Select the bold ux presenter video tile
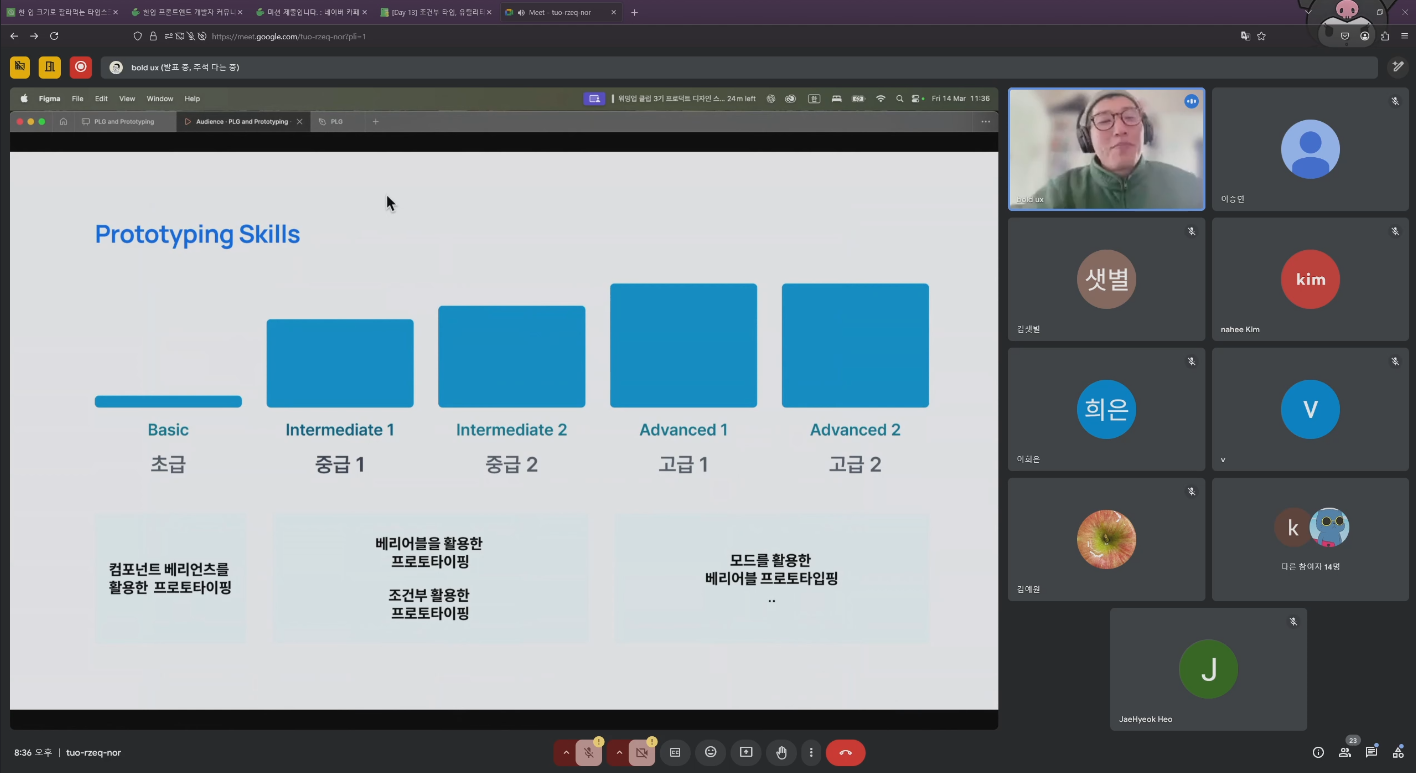The width and height of the screenshot is (1416, 773). tap(1107, 149)
